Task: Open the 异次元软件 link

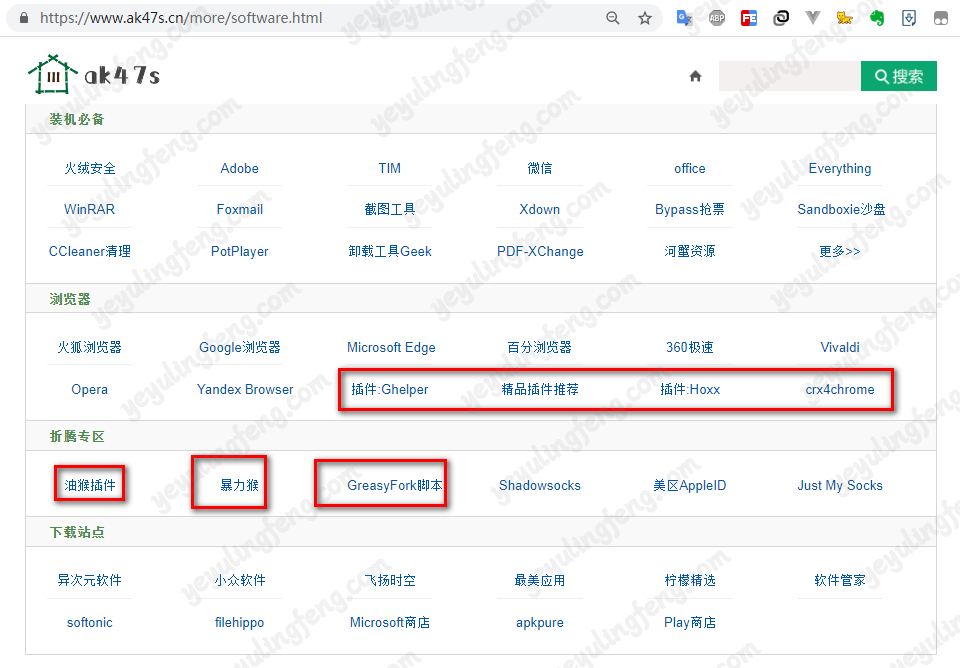Action: point(89,580)
